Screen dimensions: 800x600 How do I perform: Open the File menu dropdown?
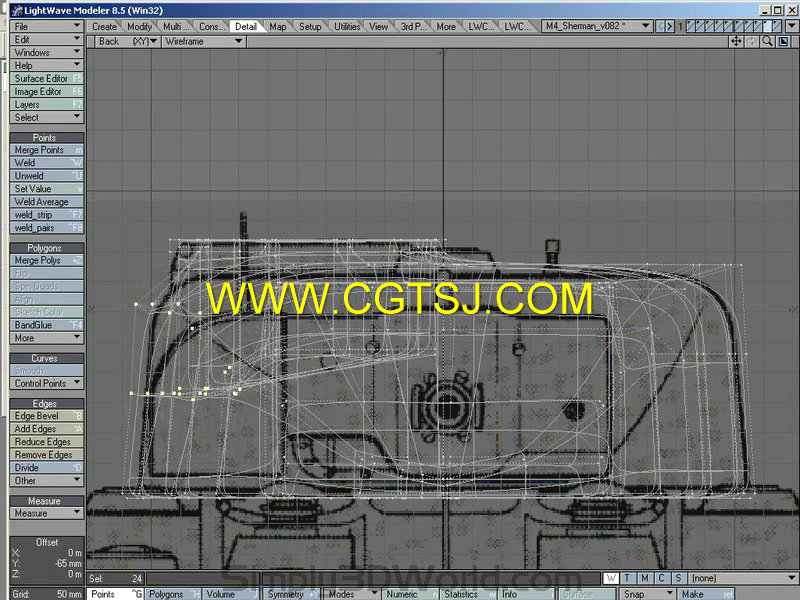tap(47, 27)
